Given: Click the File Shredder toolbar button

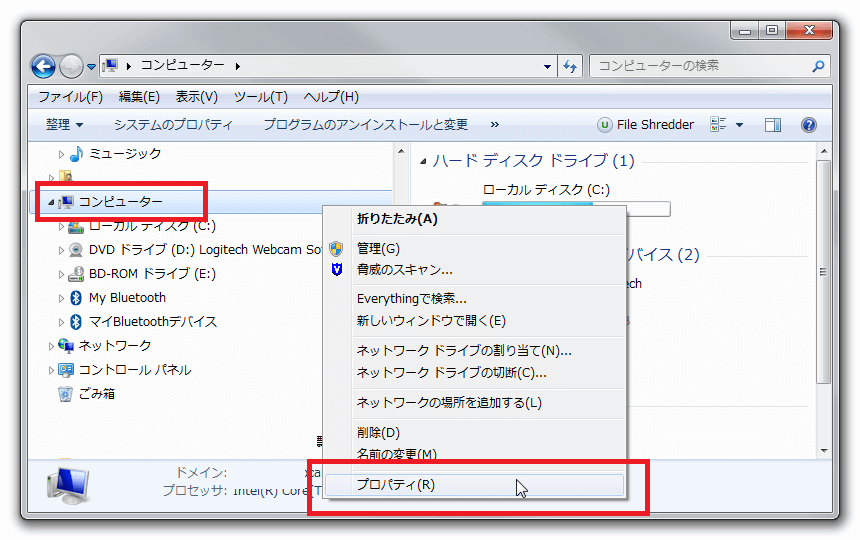Looking at the screenshot, I should coord(645,125).
